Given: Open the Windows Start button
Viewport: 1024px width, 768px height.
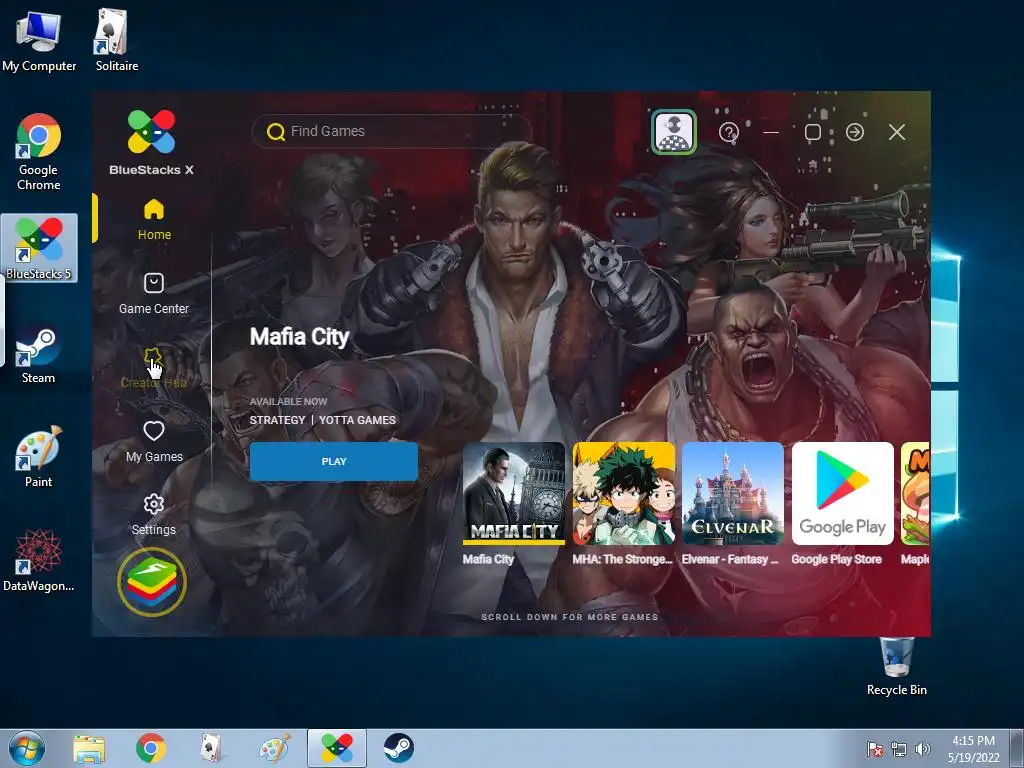Looking at the screenshot, I should coord(27,748).
